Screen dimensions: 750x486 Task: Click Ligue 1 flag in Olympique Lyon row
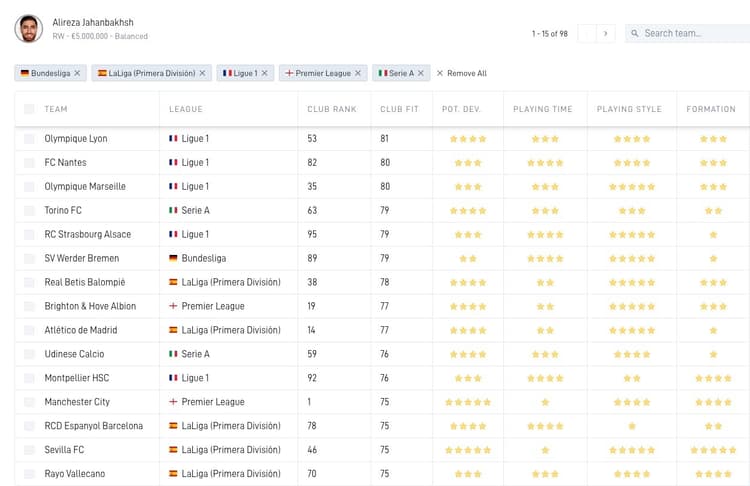(x=173, y=139)
